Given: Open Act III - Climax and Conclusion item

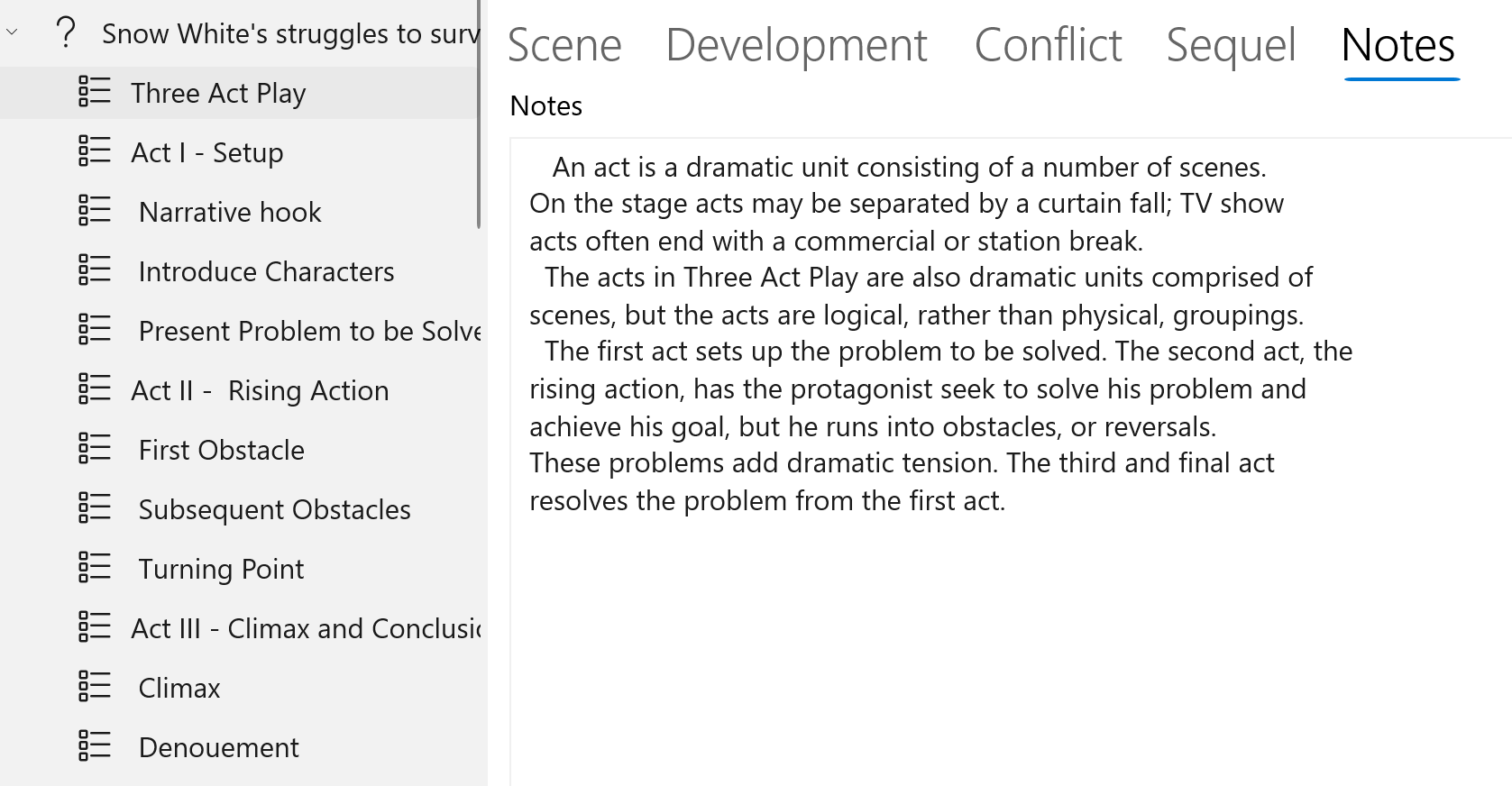Looking at the screenshot, I should point(305,628).
